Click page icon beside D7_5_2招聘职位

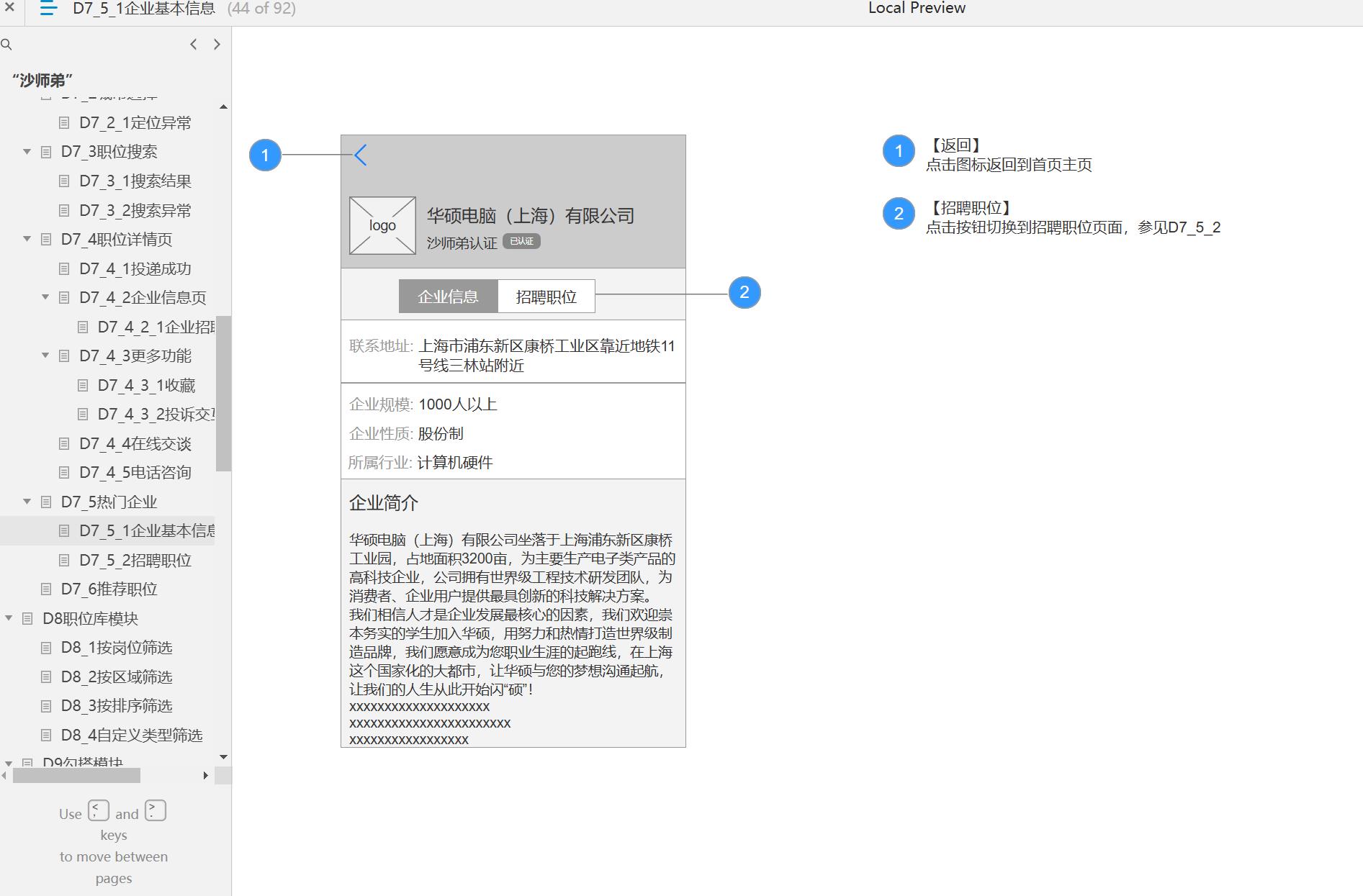(64, 560)
